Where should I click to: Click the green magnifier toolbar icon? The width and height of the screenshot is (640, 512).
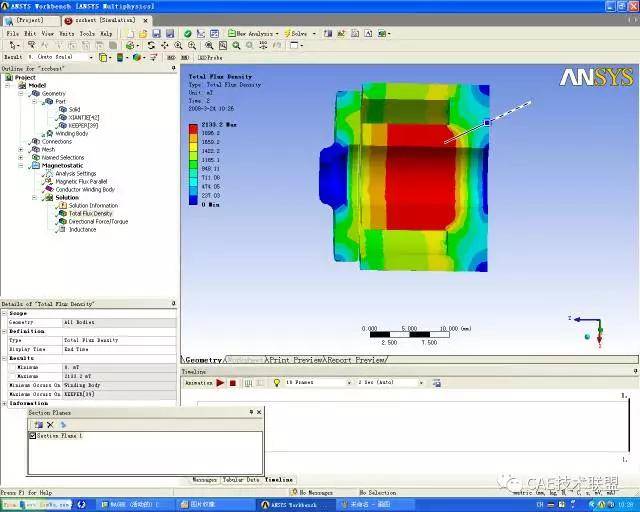pyautogui.click(x=236, y=45)
